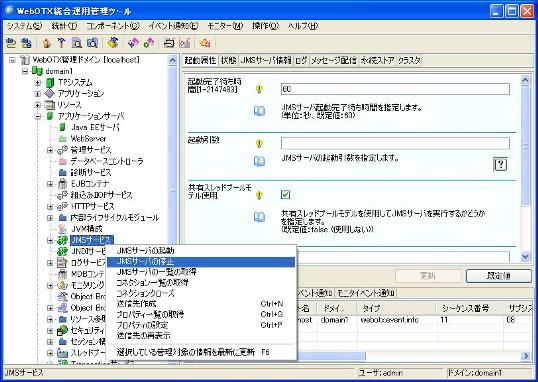The image size is (538, 382).
Task: Switch to 状態 tab
Action: [228, 60]
